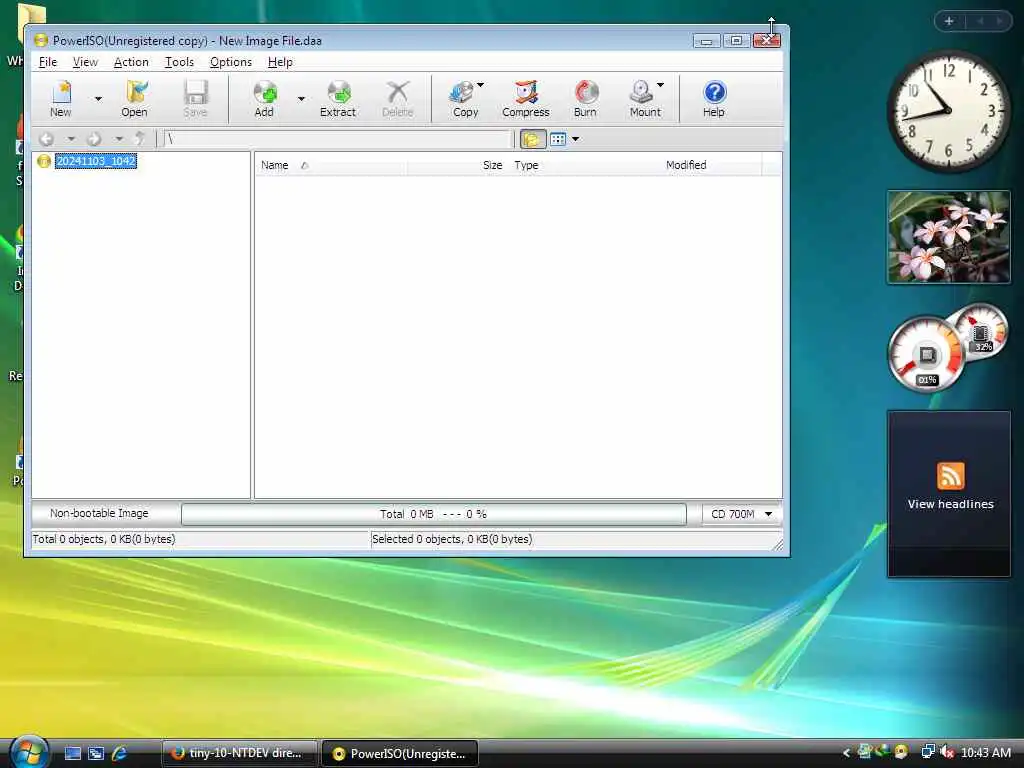Click the Up one level arrow

[140, 139]
